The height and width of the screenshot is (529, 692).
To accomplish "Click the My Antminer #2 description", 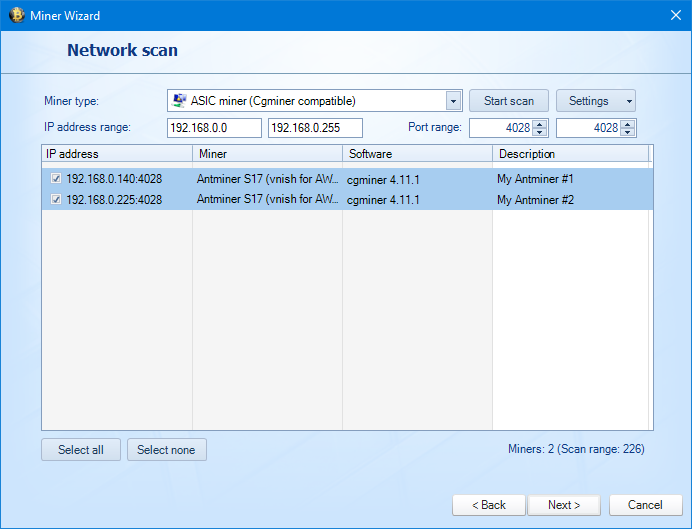I will [535, 199].
